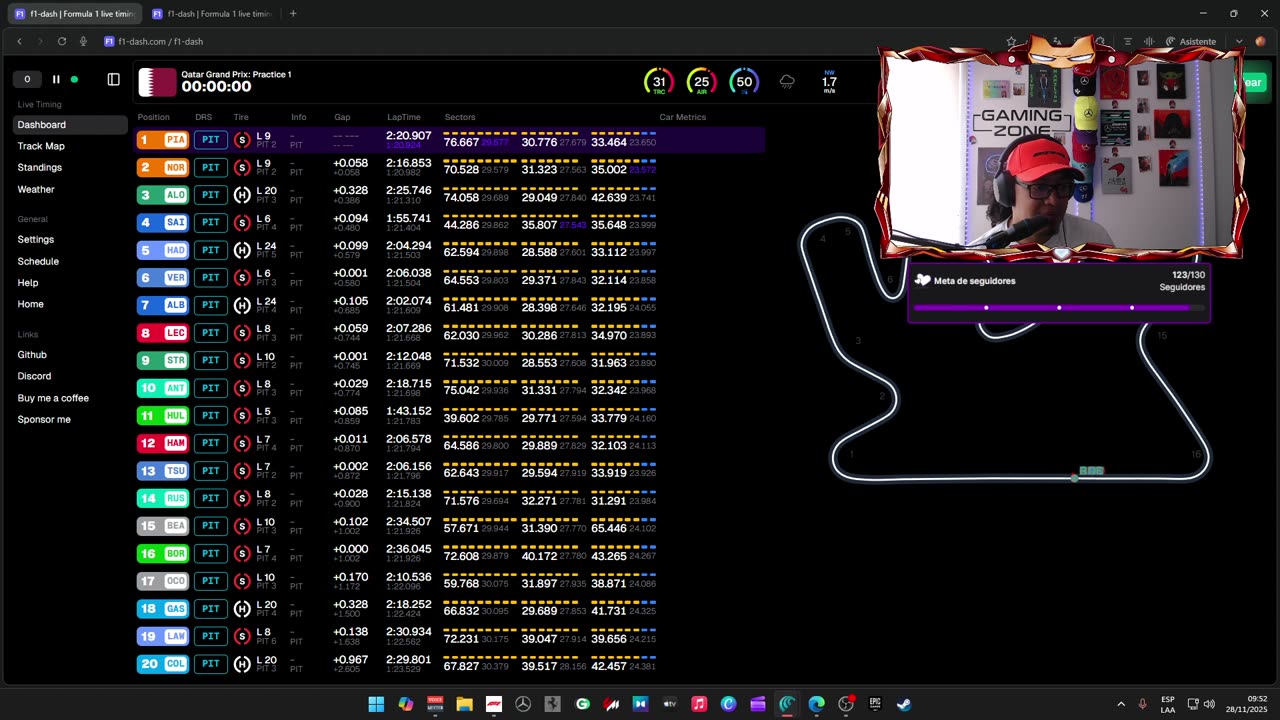The width and height of the screenshot is (1280, 720).
Task: Click Buy me a coffee
Action: pyautogui.click(x=53, y=398)
